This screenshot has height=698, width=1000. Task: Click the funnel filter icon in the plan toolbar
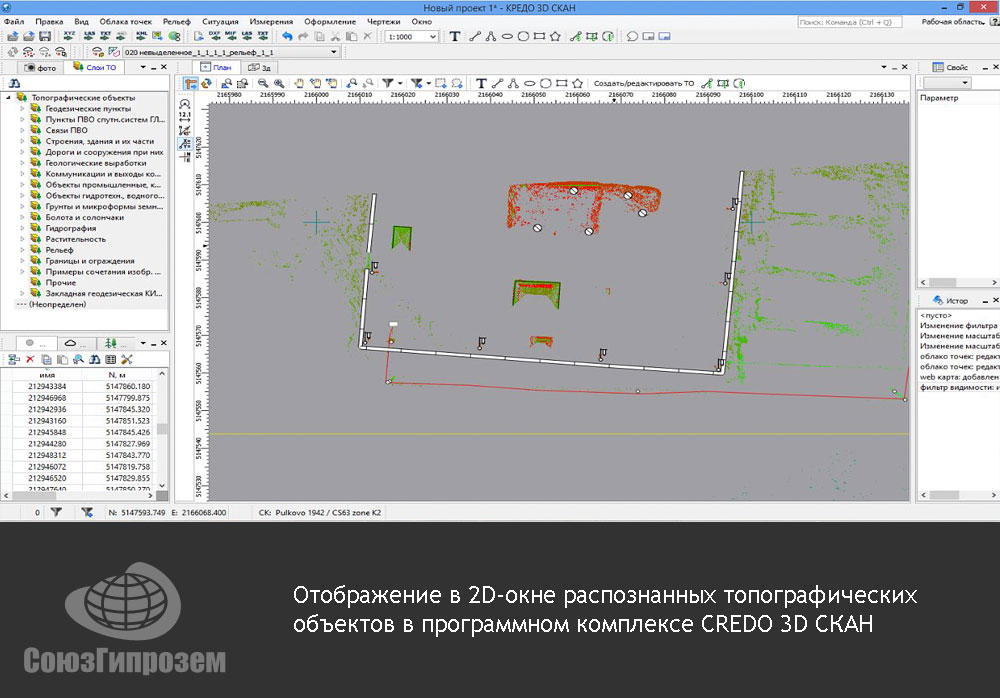pyautogui.click(x=387, y=84)
